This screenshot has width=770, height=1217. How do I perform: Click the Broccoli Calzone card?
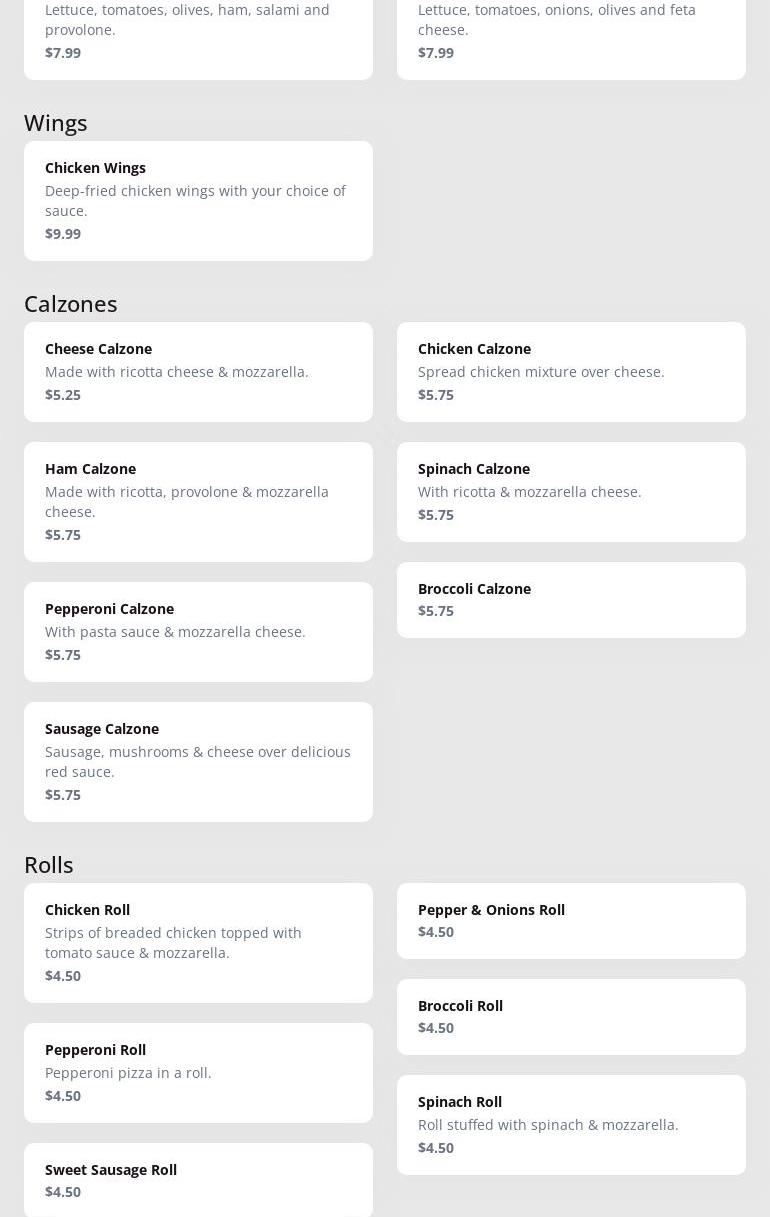(x=571, y=600)
